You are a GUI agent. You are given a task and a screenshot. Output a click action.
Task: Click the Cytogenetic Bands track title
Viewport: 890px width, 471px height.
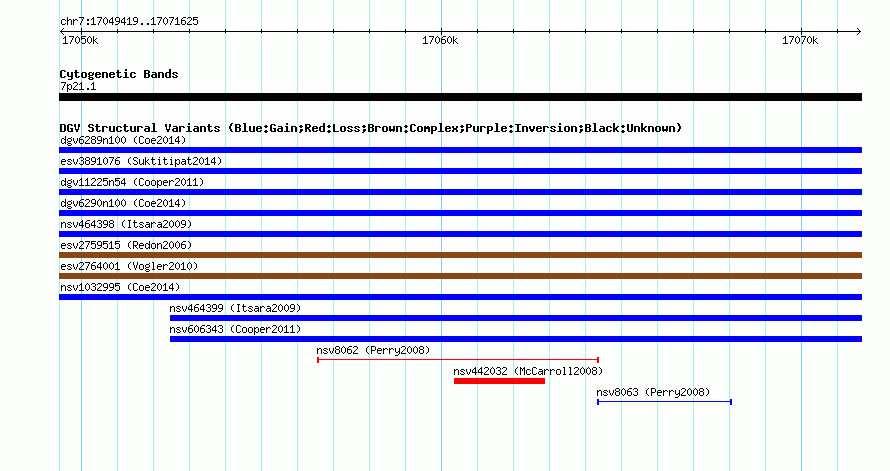point(119,74)
